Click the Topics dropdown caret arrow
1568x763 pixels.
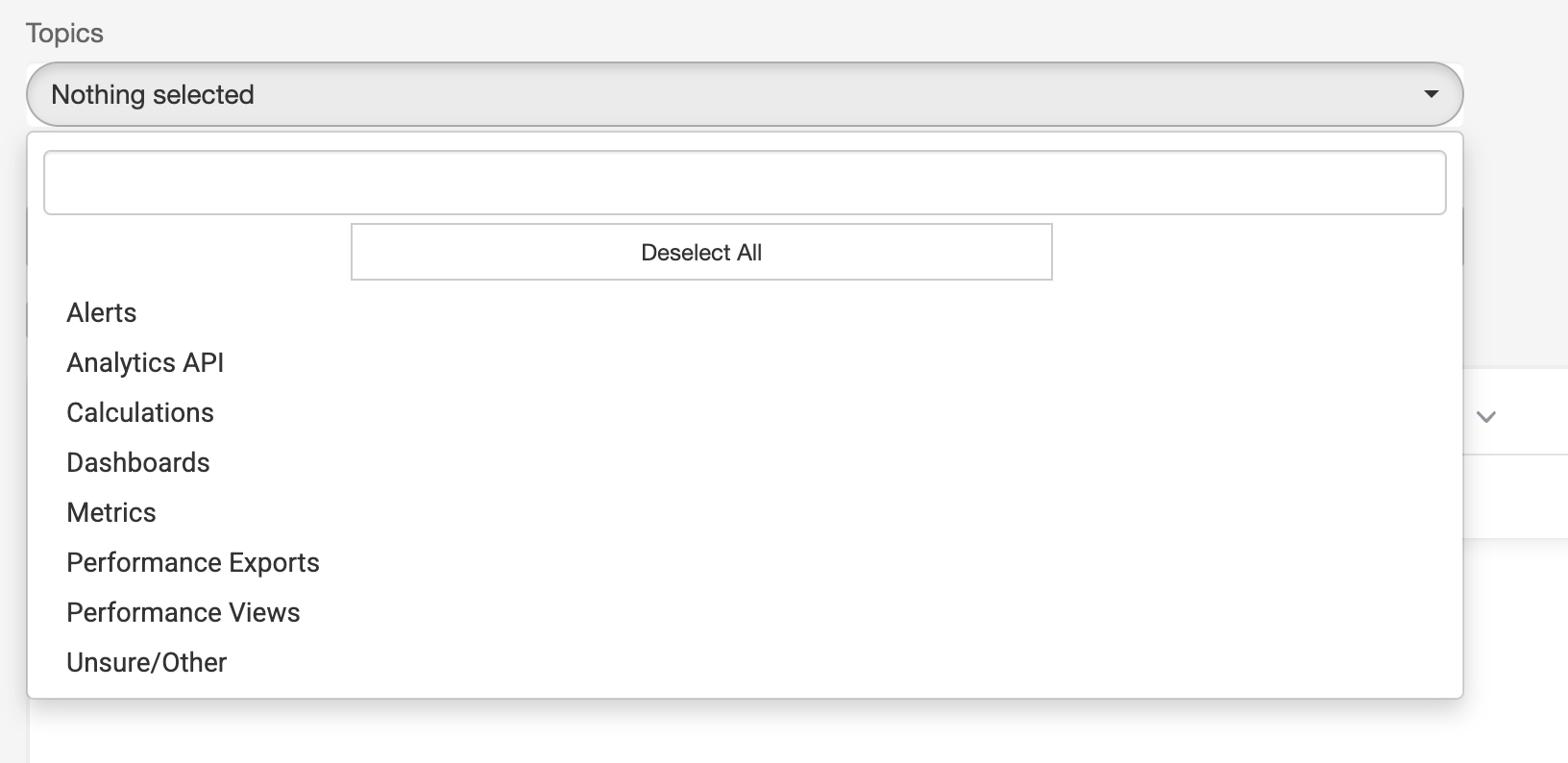1431,94
